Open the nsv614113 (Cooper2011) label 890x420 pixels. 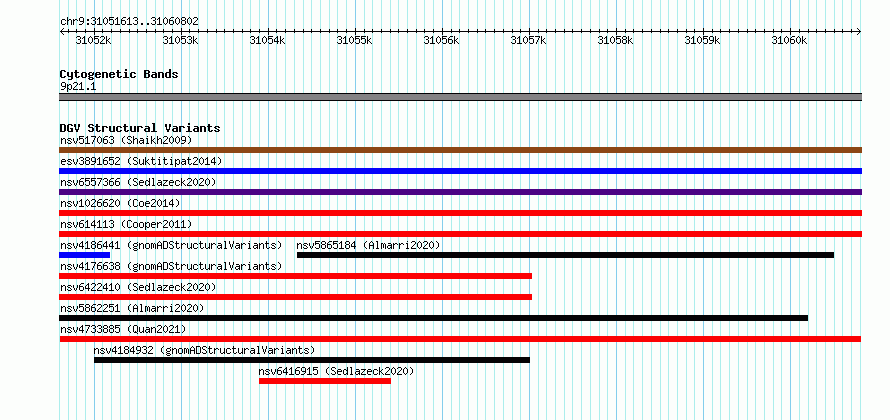coord(126,224)
